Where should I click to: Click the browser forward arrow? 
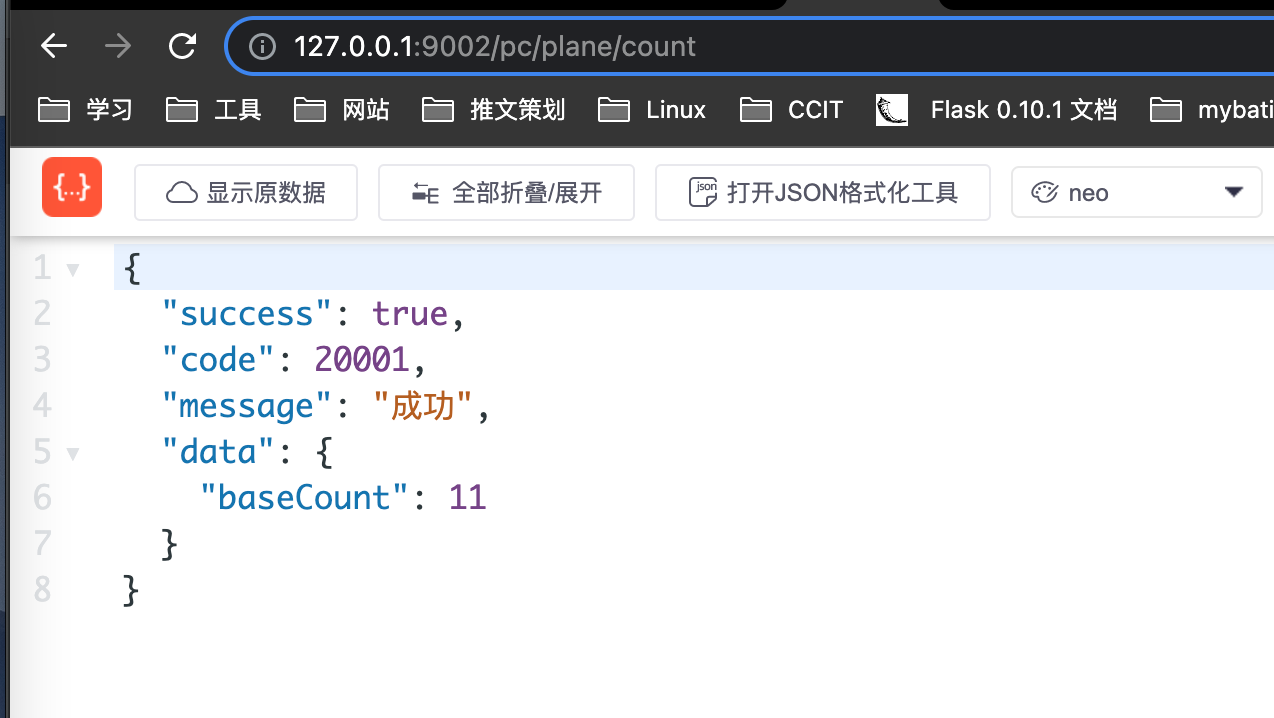[118, 46]
